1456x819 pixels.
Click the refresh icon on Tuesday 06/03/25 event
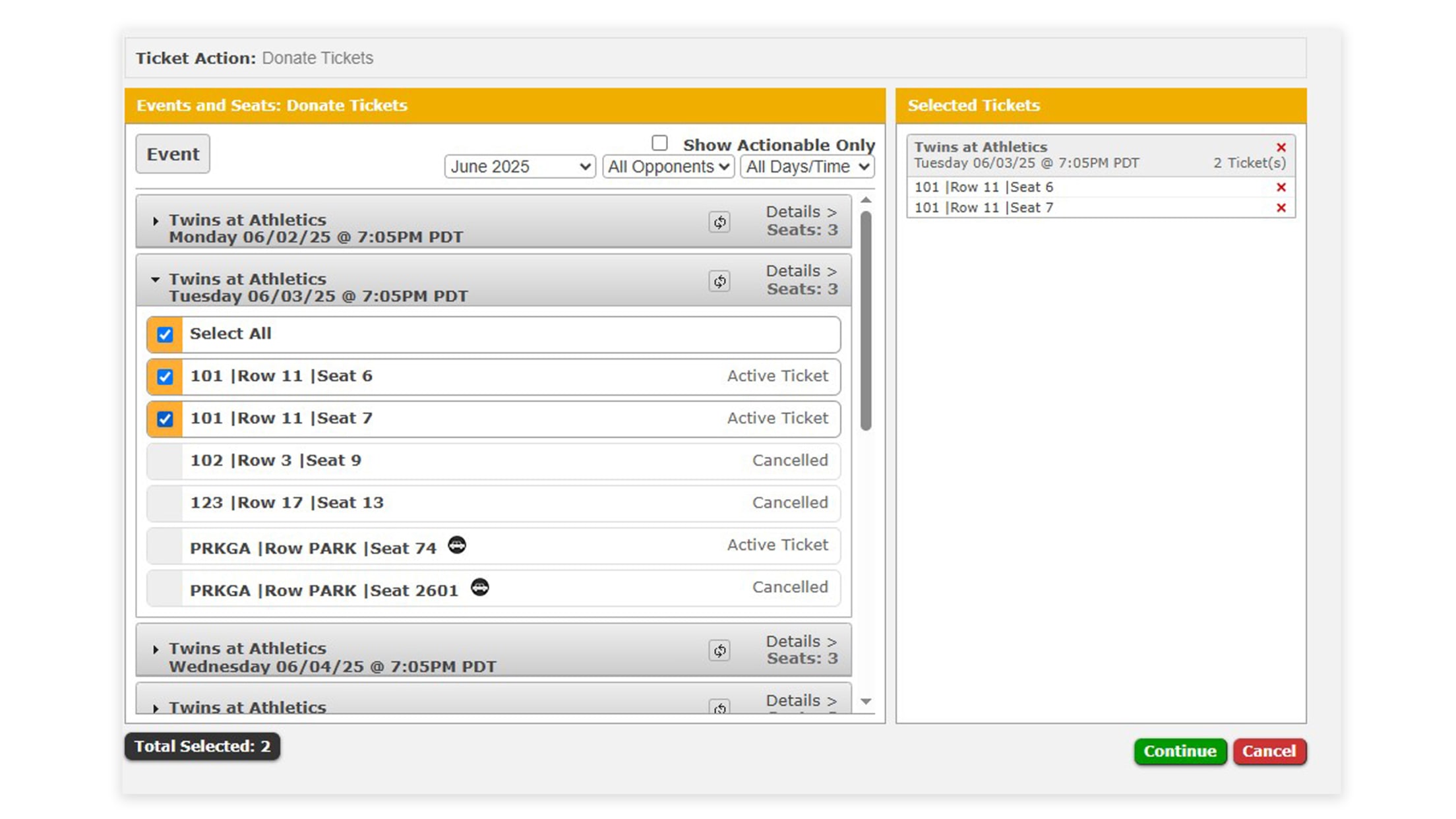719,282
